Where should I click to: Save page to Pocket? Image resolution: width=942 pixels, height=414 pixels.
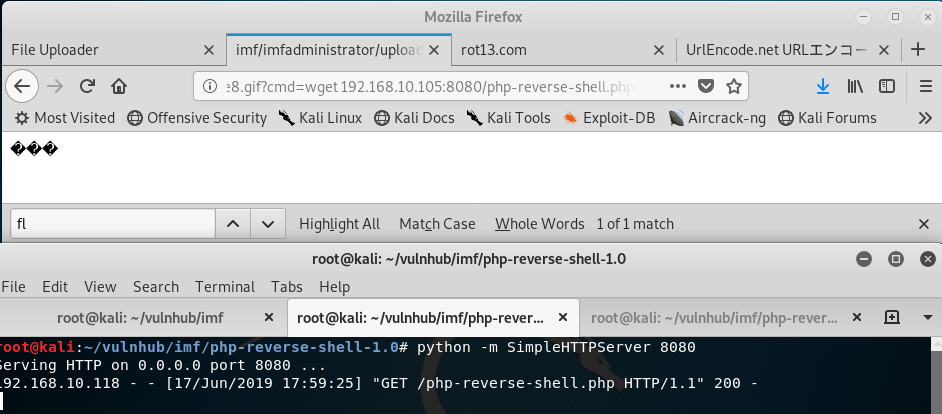706,87
